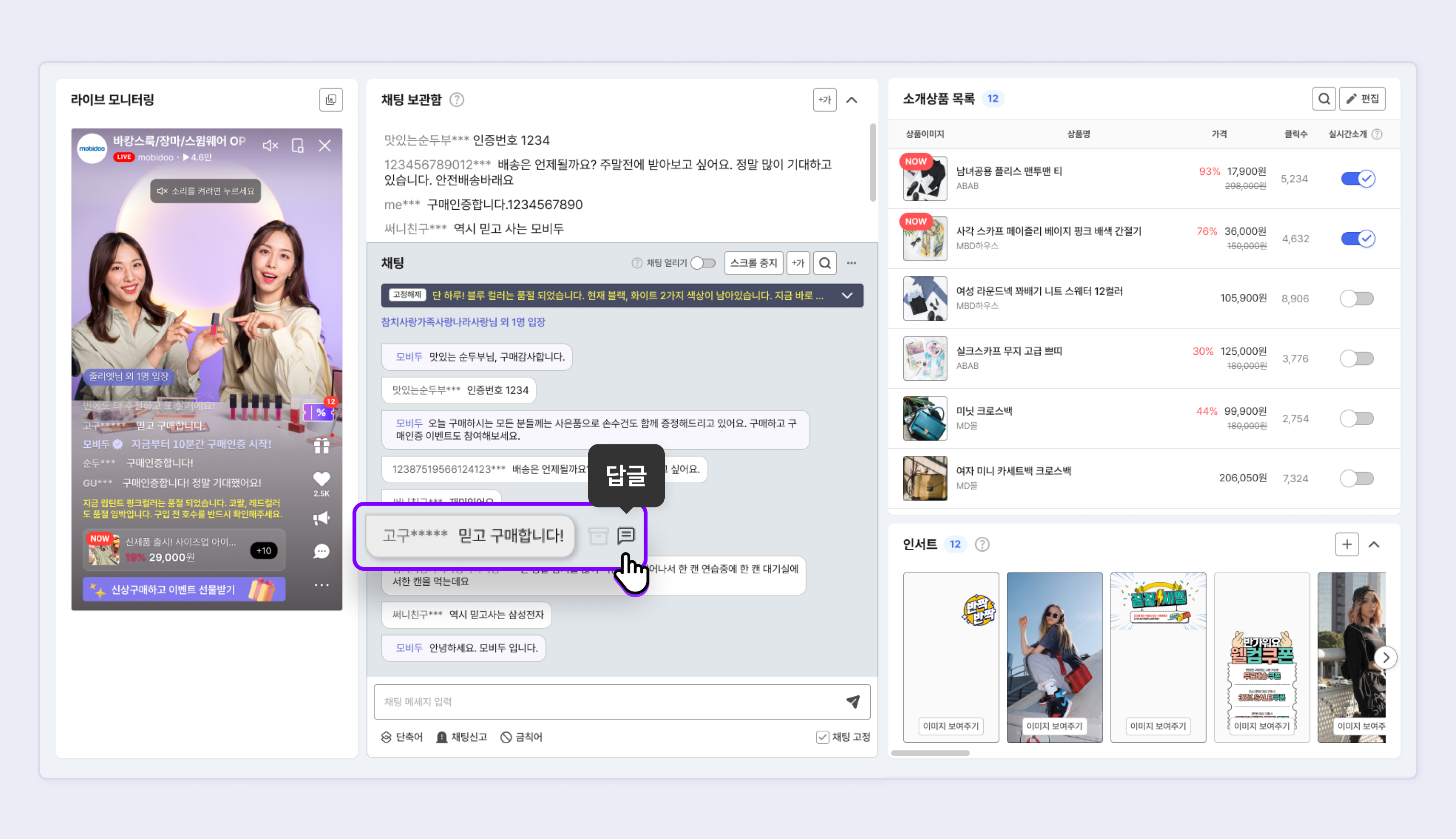This screenshot has height=839, width=1456.
Task: Open the 금칙어 option below the chat input
Action: click(x=522, y=737)
